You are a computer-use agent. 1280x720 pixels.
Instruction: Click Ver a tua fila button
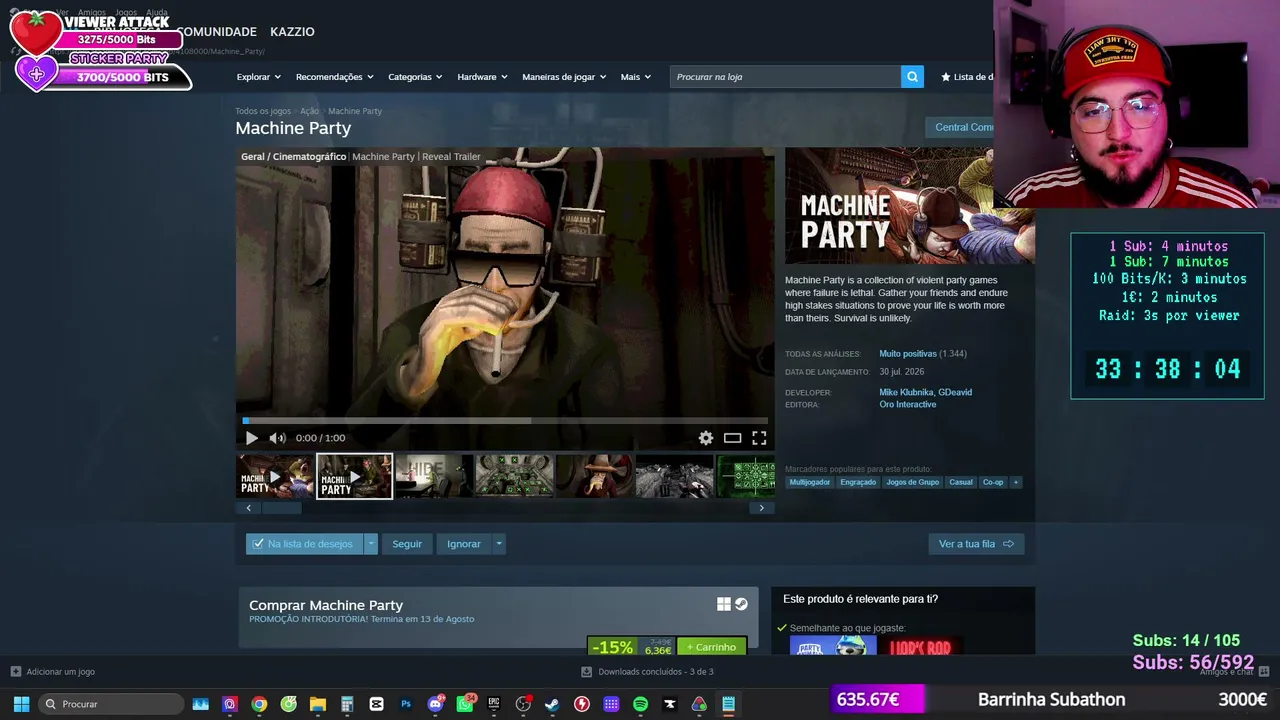tap(976, 544)
